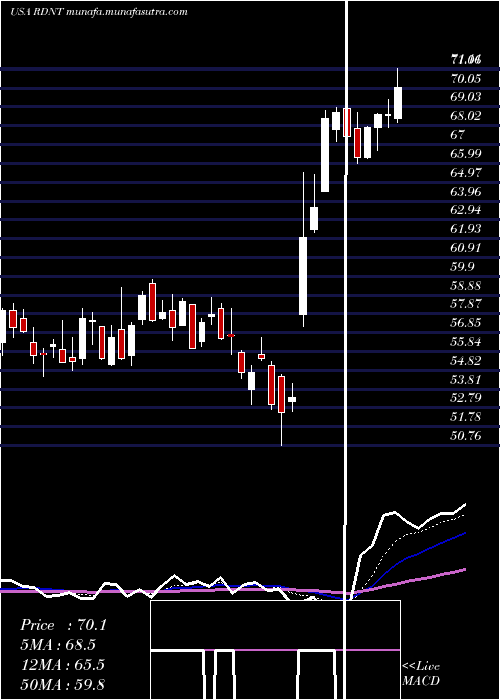Click the 64.97 price axis label
The width and height of the screenshot is (500, 700).
pyautogui.click(x=467, y=172)
